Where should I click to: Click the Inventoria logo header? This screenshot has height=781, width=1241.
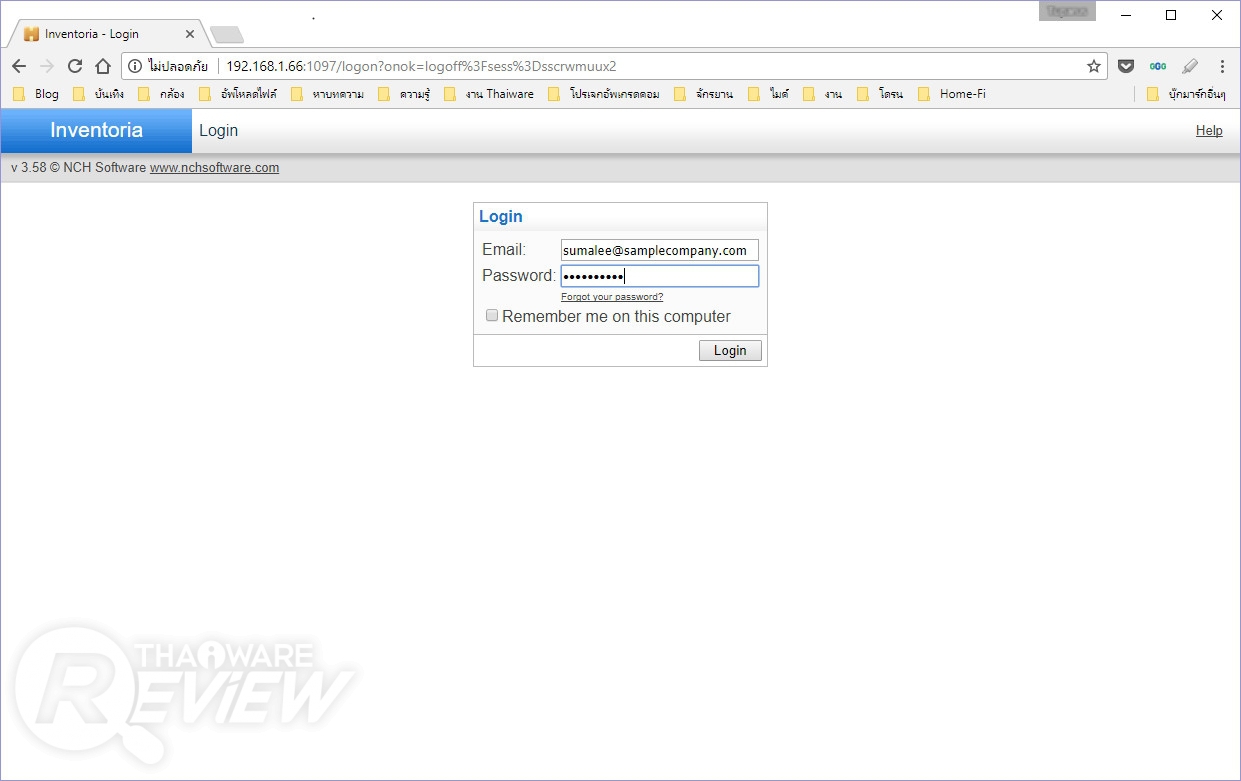coord(96,130)
